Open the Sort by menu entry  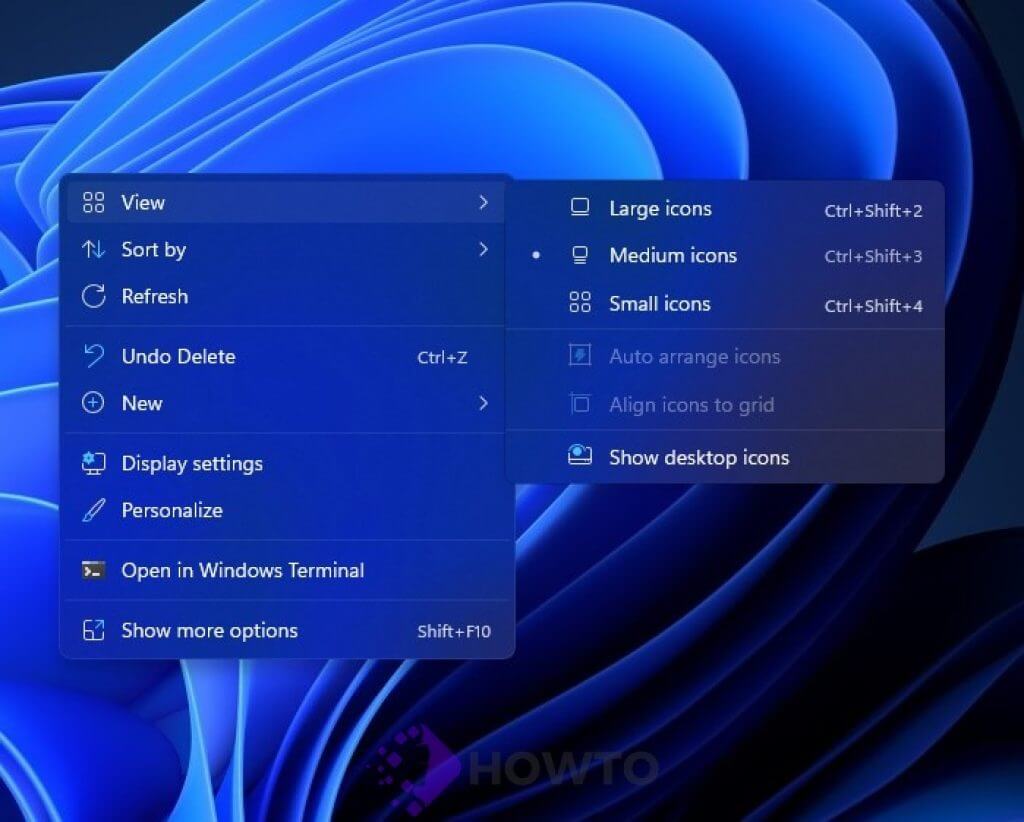286,249
